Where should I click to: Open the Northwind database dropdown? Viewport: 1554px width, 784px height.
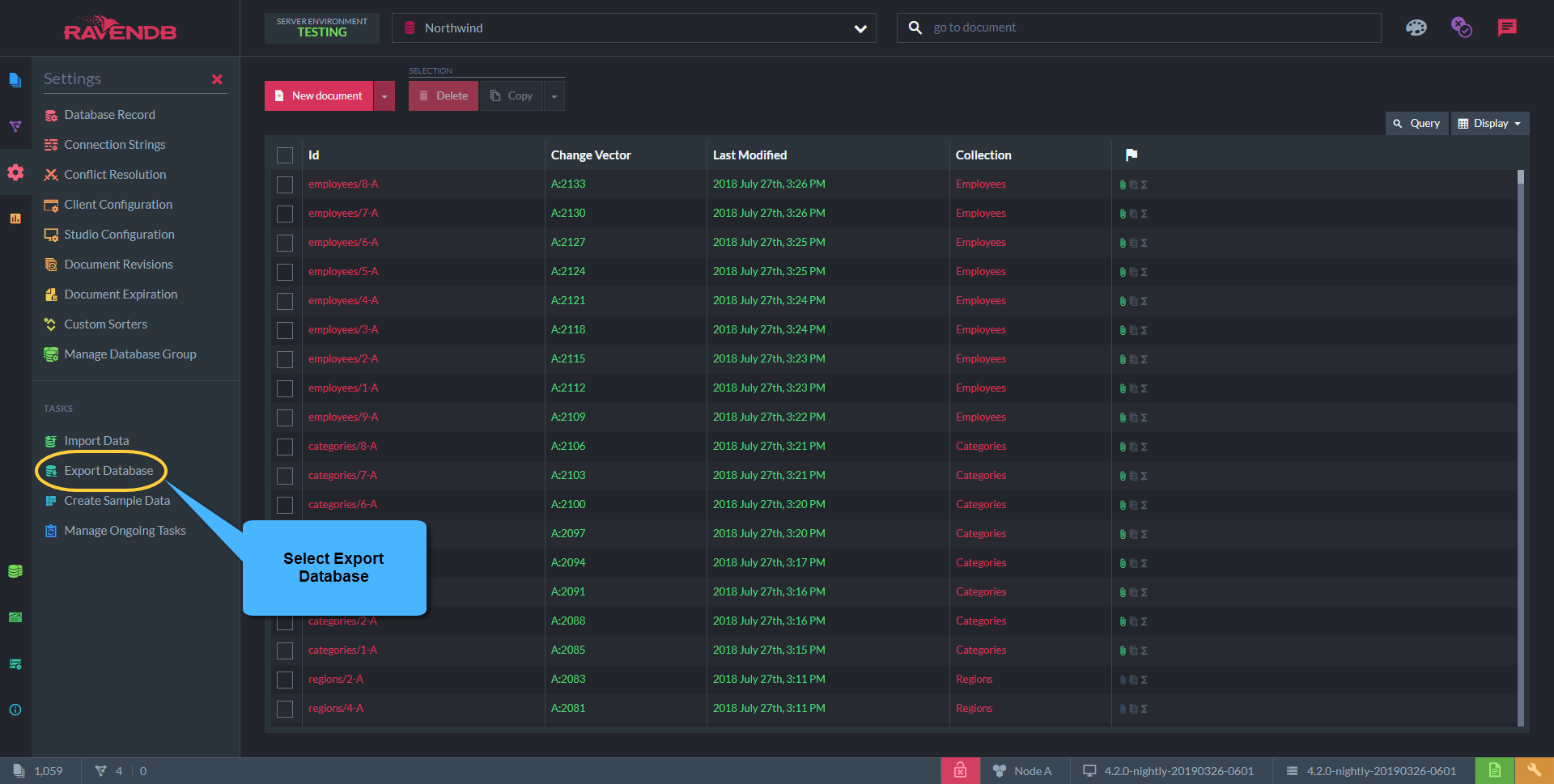[x=634, y=28]
